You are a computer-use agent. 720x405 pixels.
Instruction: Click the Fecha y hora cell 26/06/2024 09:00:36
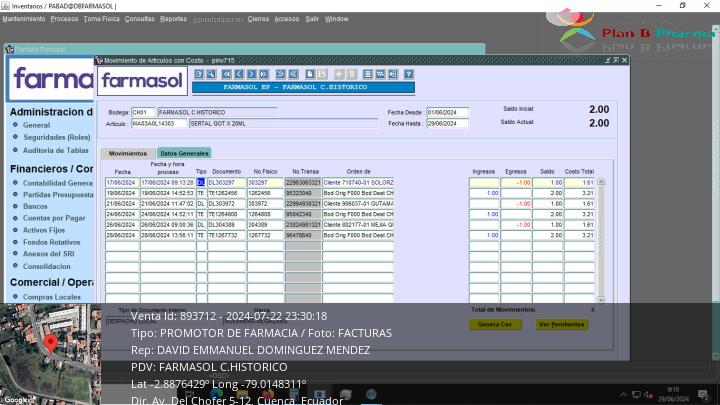coord(168,225)
